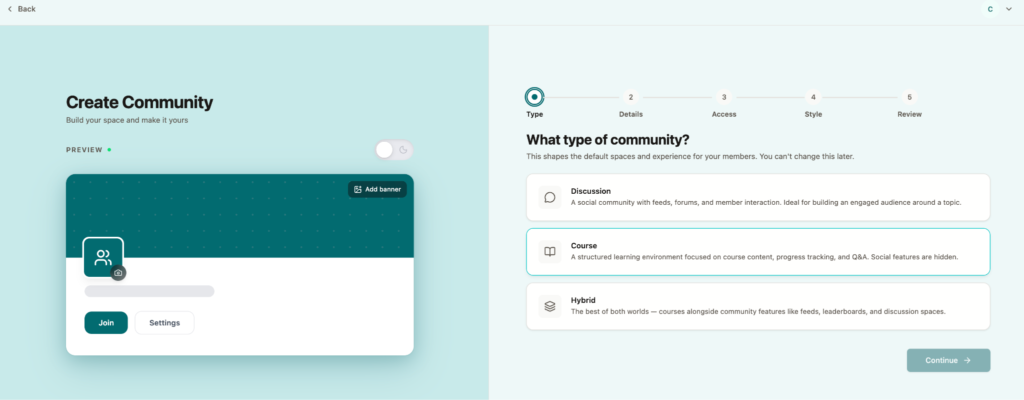Click the Discussion speech bubble icon
Image resolution: width=1024 pixels, height=400 pixels.
(549, 197)
